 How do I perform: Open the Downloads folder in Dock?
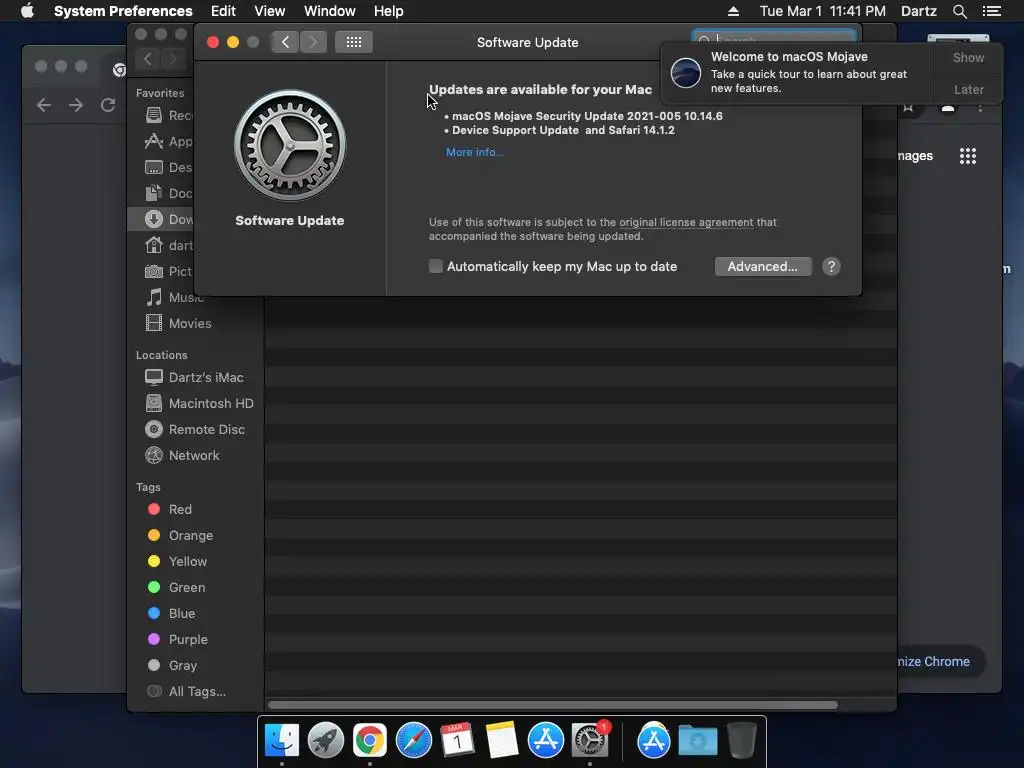697,740
